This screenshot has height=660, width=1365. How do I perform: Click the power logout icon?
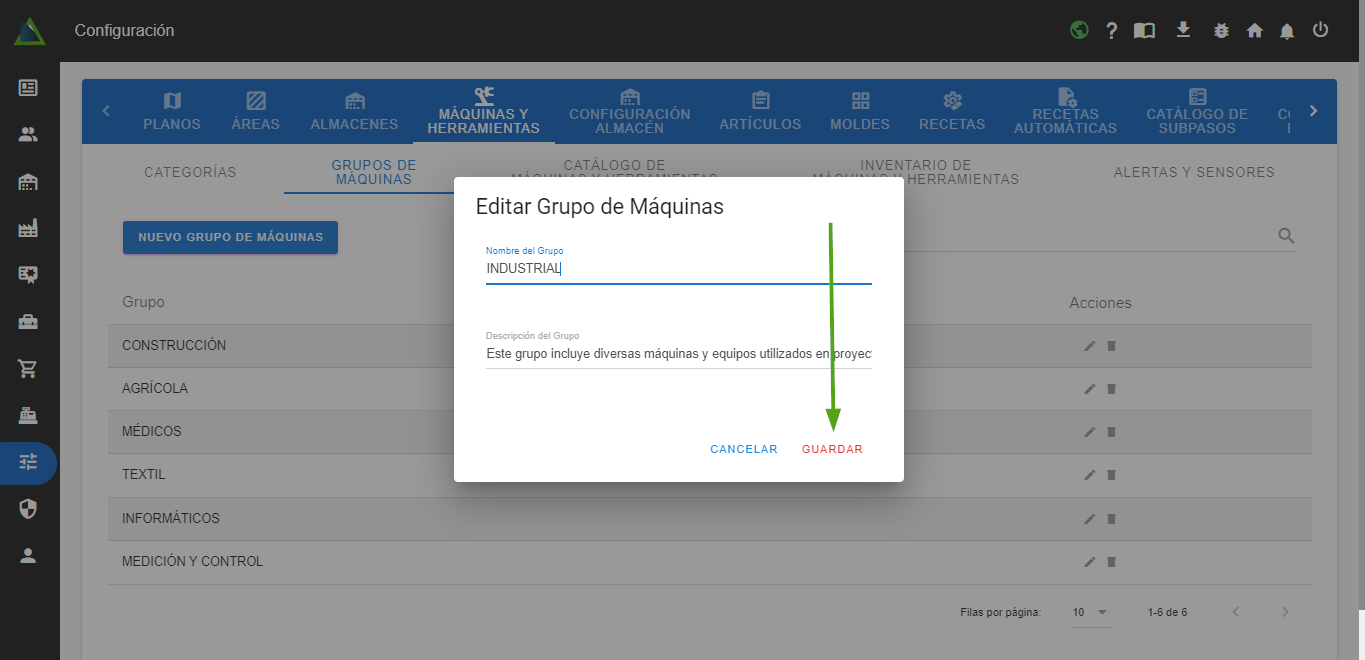[x=1321, y=30]
